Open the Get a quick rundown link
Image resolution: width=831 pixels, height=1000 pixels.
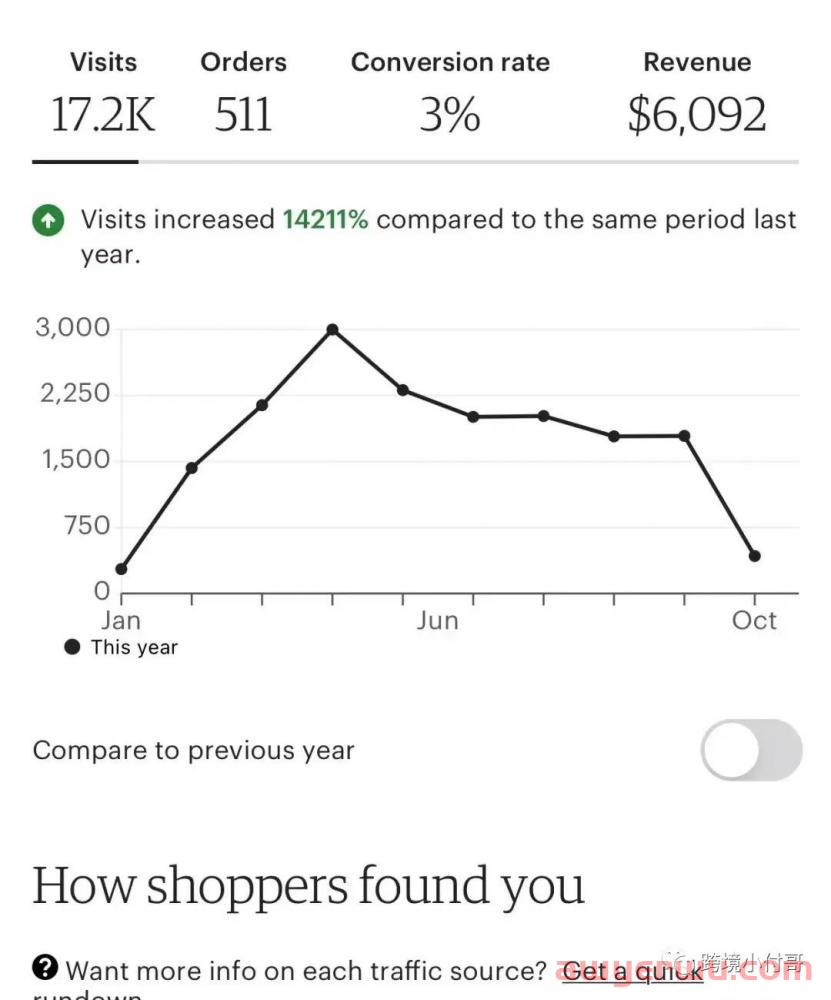point(632,971)
